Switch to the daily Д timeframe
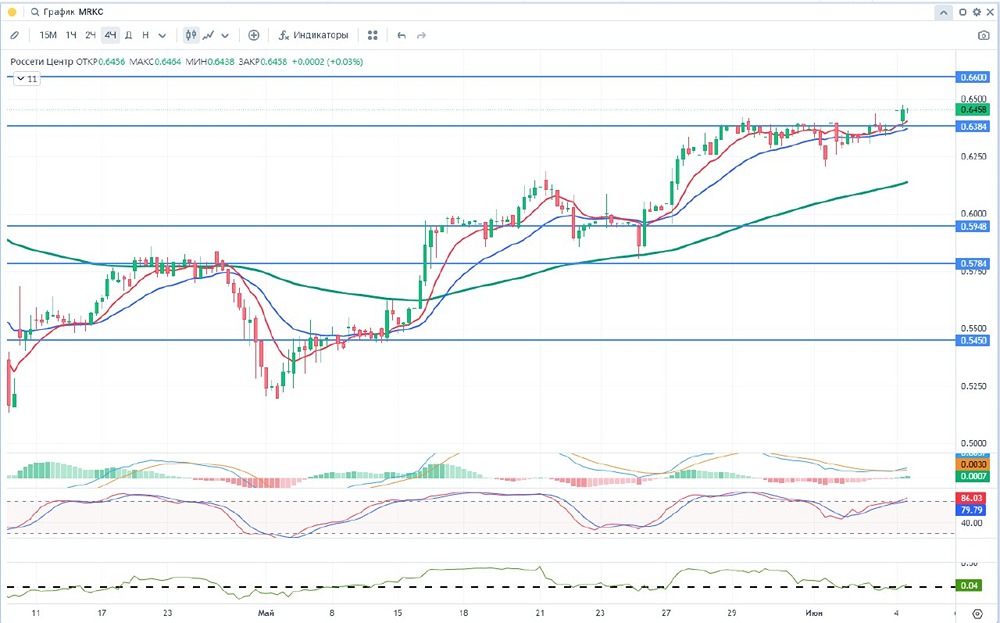The image size is (1000, 623). coord(128,36)
